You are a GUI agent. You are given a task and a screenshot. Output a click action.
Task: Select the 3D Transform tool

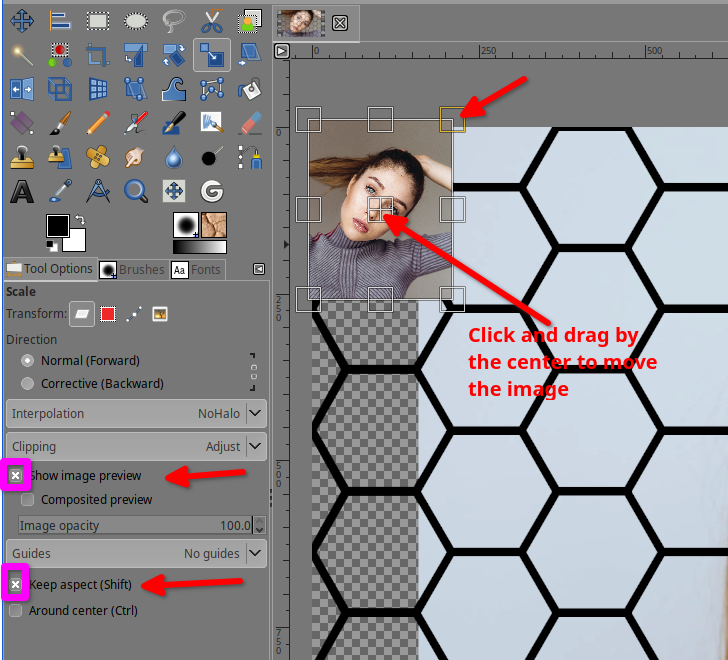tap(60, 89)
